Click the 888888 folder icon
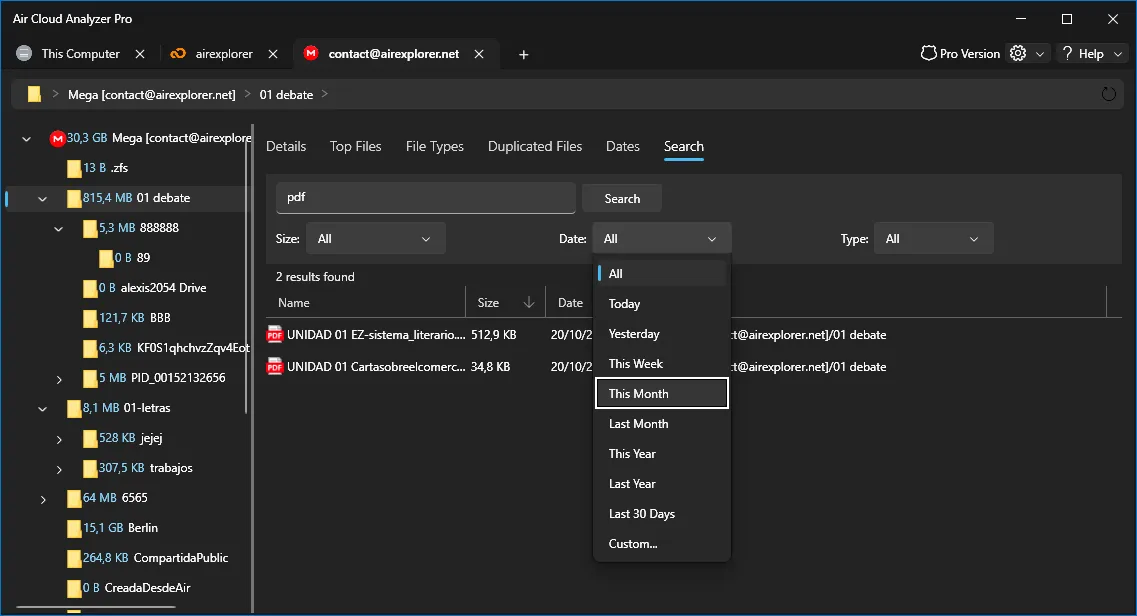This screenshot has width=1137, height=616. (x=89, y=228)
